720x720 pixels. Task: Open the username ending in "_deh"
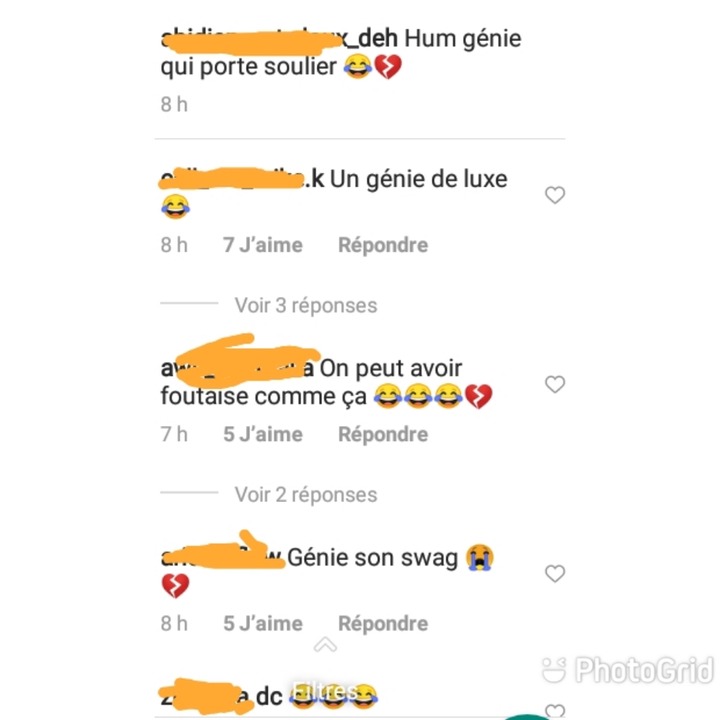[x=279, y=39]
